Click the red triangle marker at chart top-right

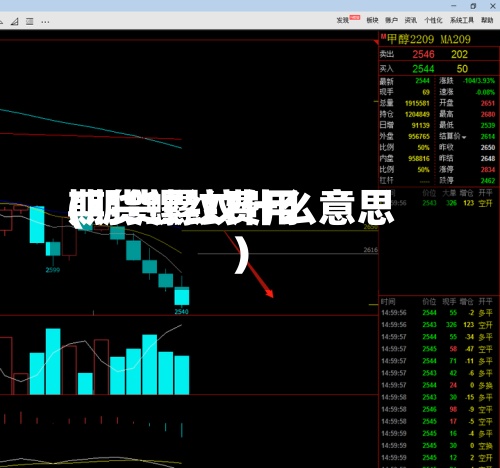click(x=376, y=42)
